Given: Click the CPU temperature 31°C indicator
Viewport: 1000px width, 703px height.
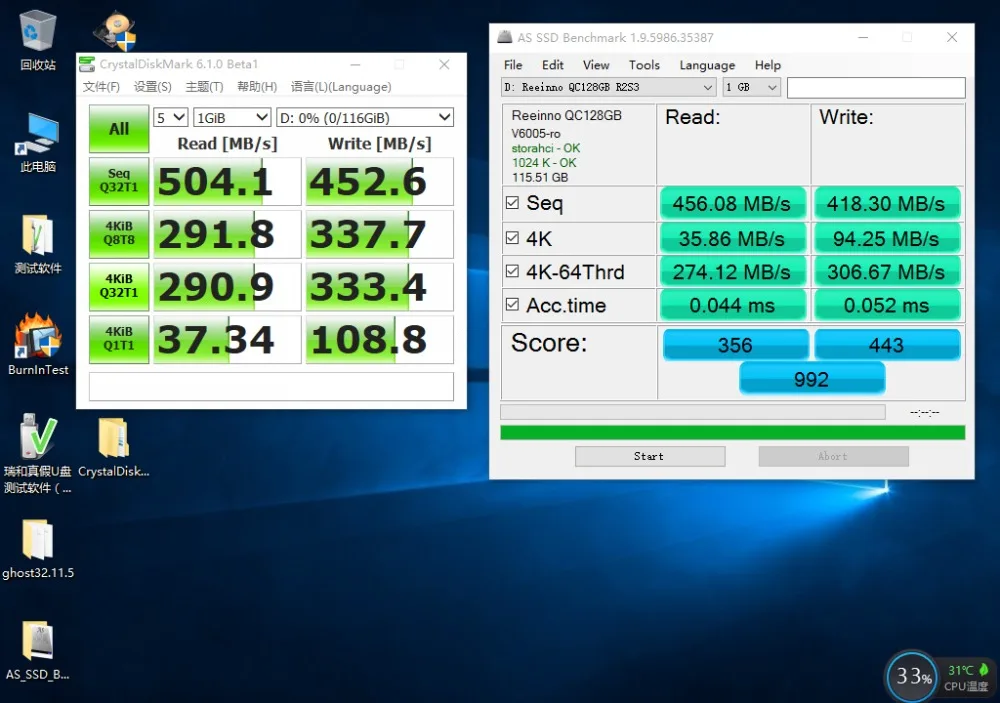Looking at the screenshot, I should point(967,677).
